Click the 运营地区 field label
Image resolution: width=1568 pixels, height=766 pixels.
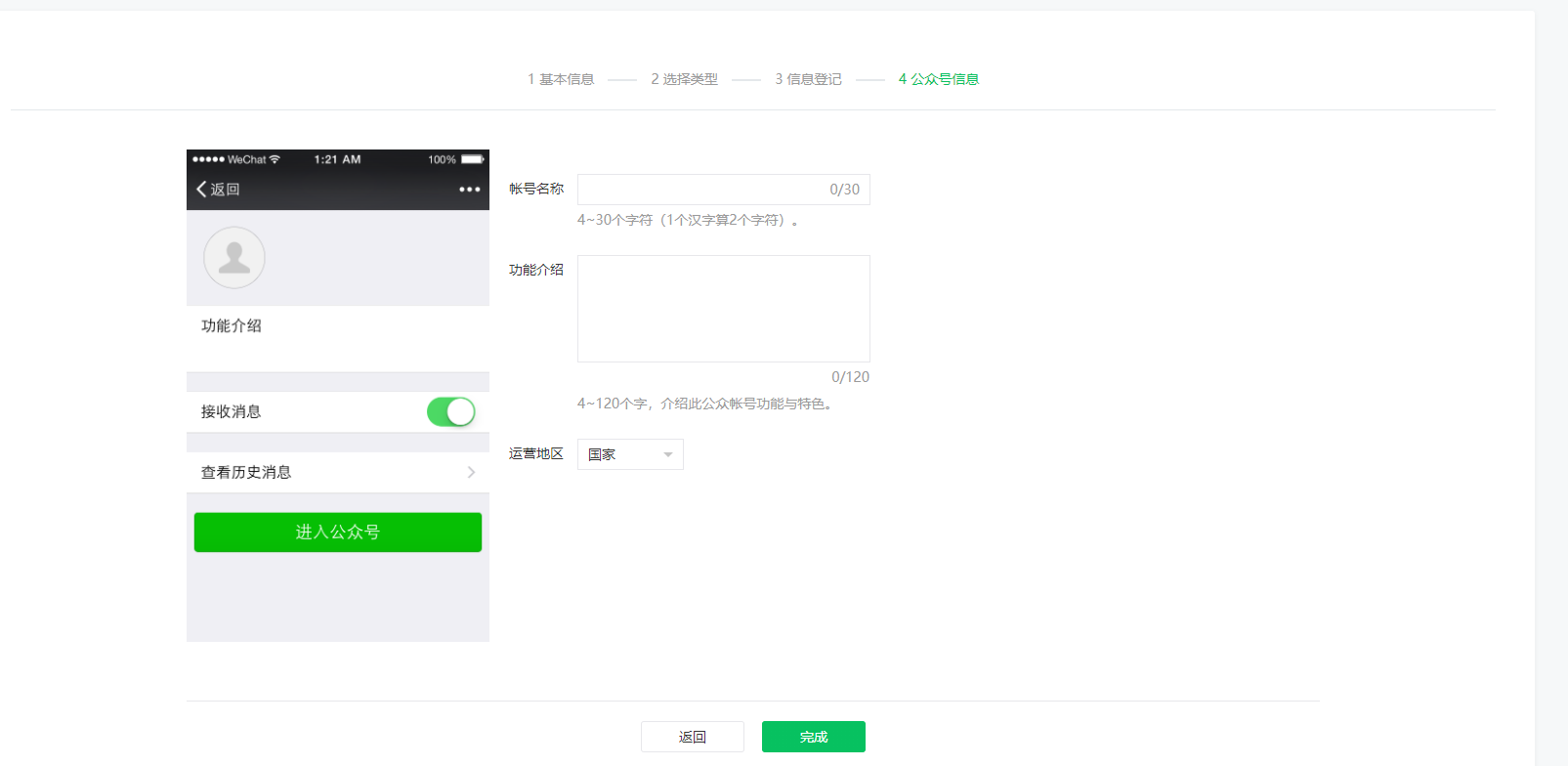click(536, 453)
